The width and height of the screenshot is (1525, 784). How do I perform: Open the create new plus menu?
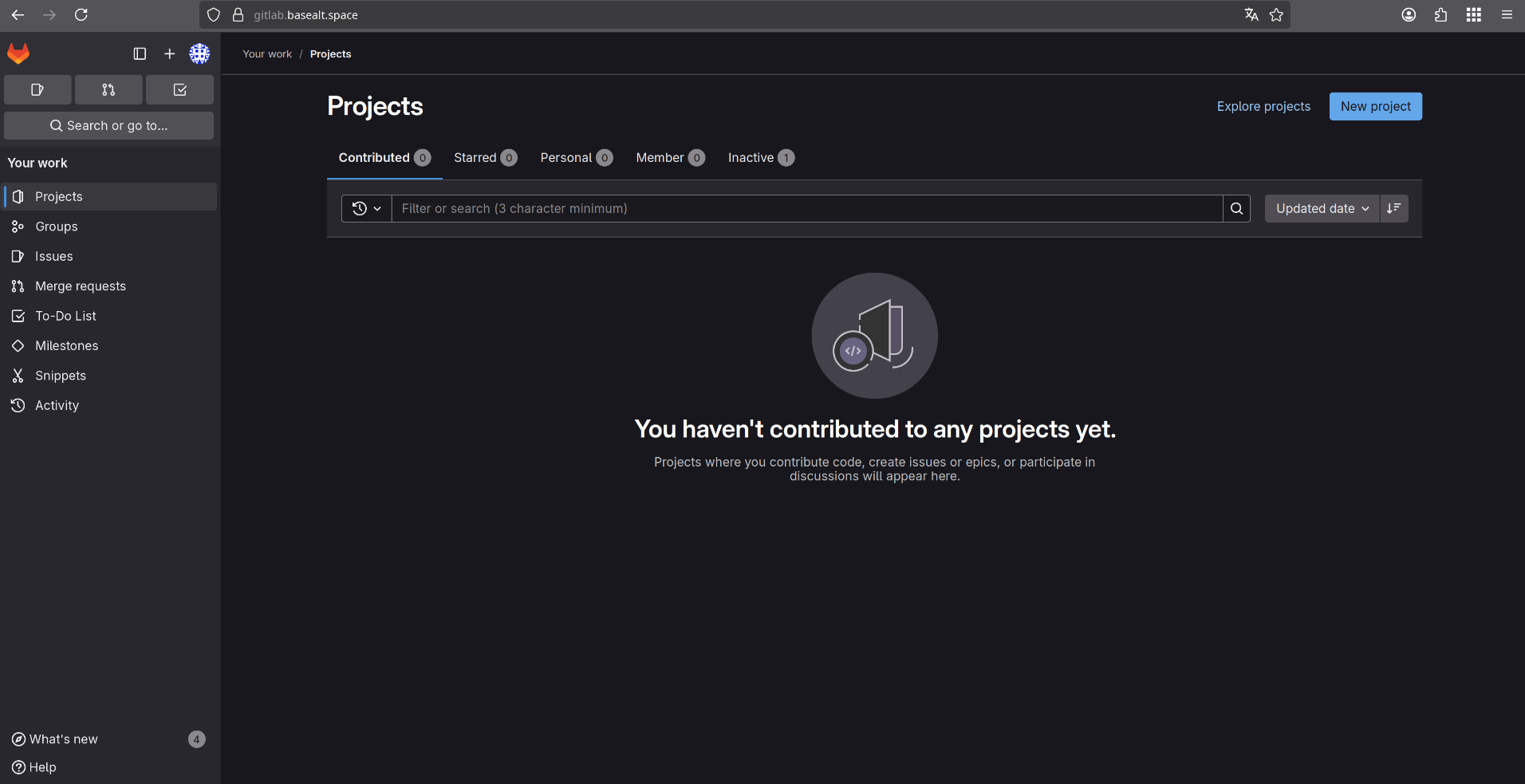[x=169, y=53]
